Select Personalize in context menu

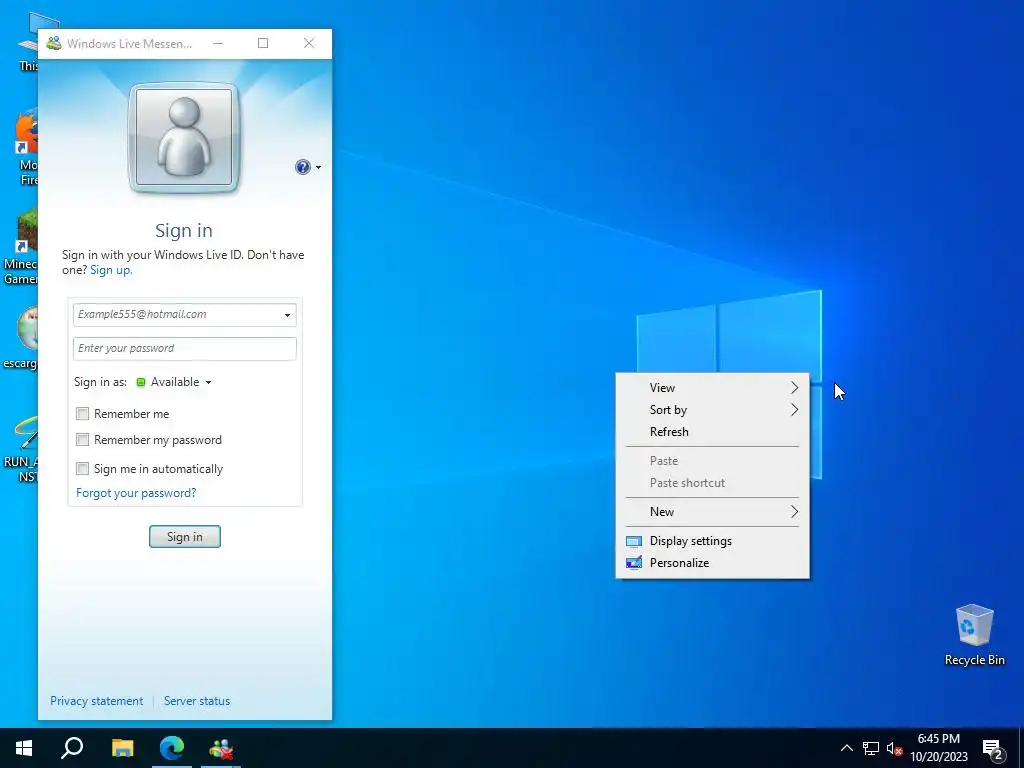(712, 563)
